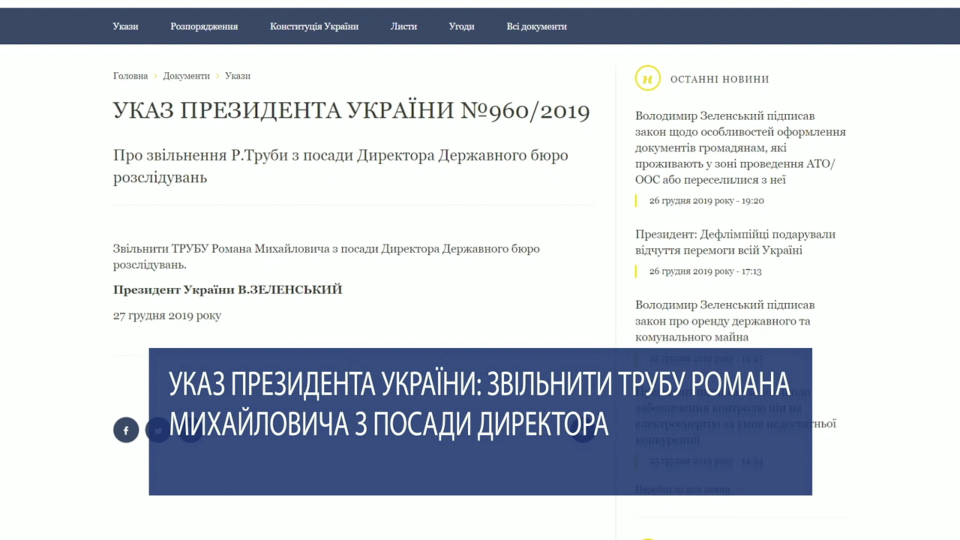This screenshot has width=960, height=540.
Task: Open news about Дефлімпійці victory
Action: (735, 242)
